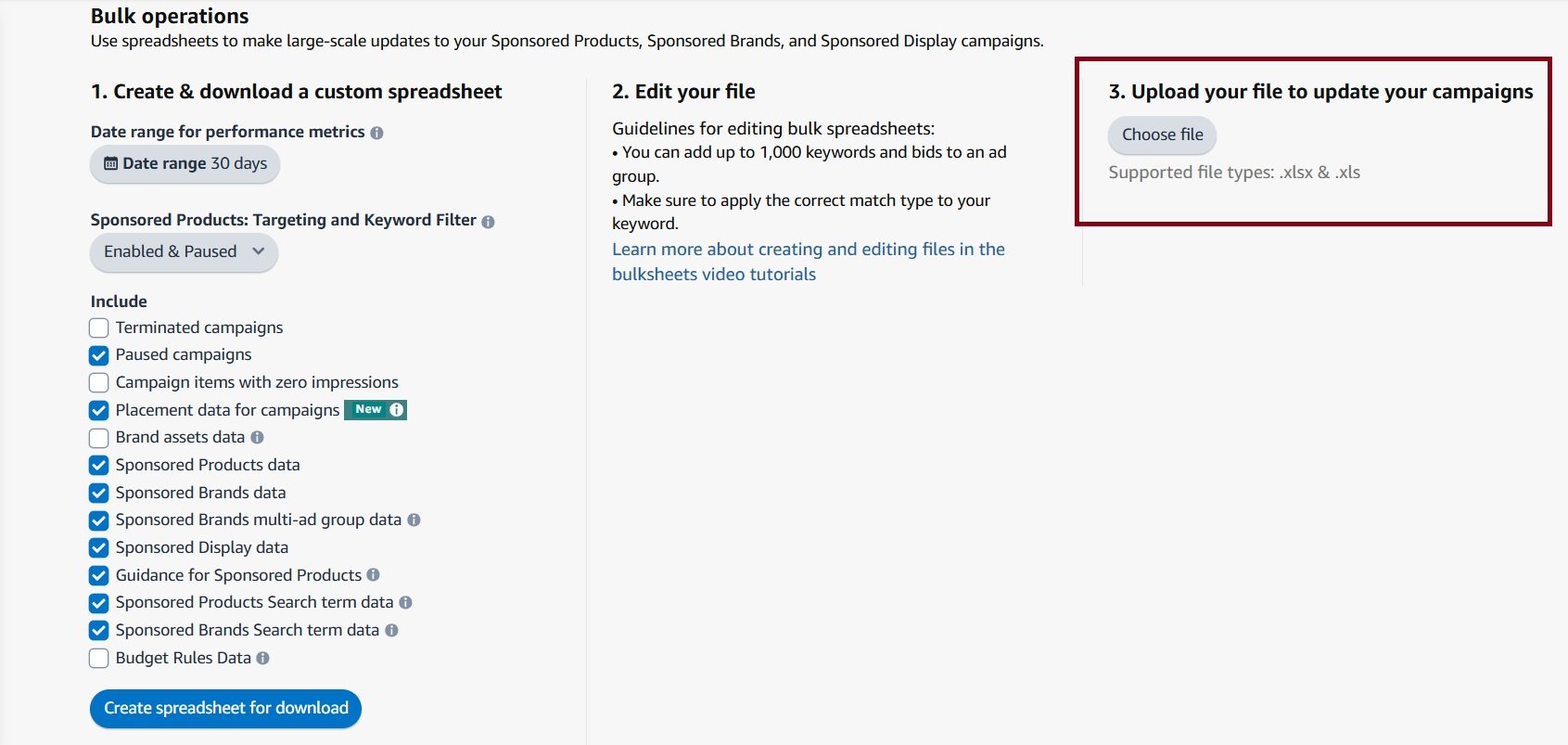Disable Sponsored Brands Search term data
1568x745 pixels.
click(x=98, y=630)
